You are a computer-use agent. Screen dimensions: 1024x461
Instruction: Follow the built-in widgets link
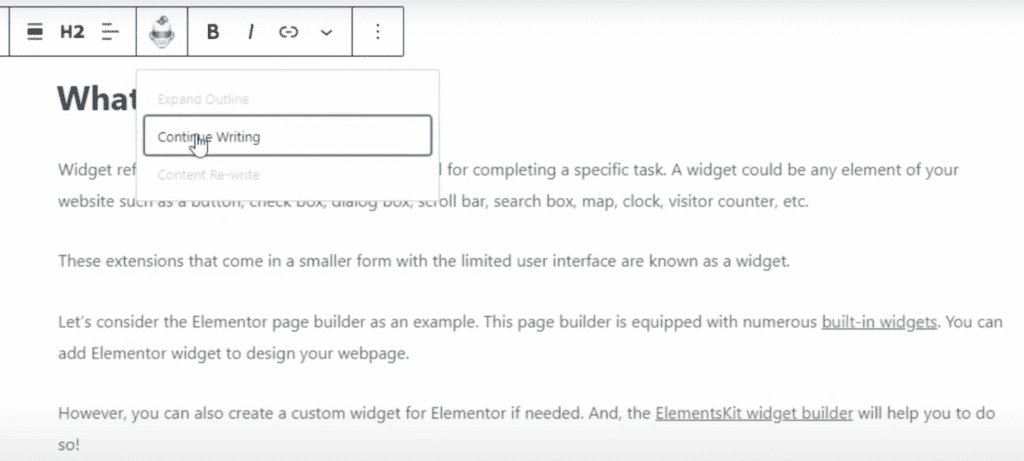tap(879, 322)
